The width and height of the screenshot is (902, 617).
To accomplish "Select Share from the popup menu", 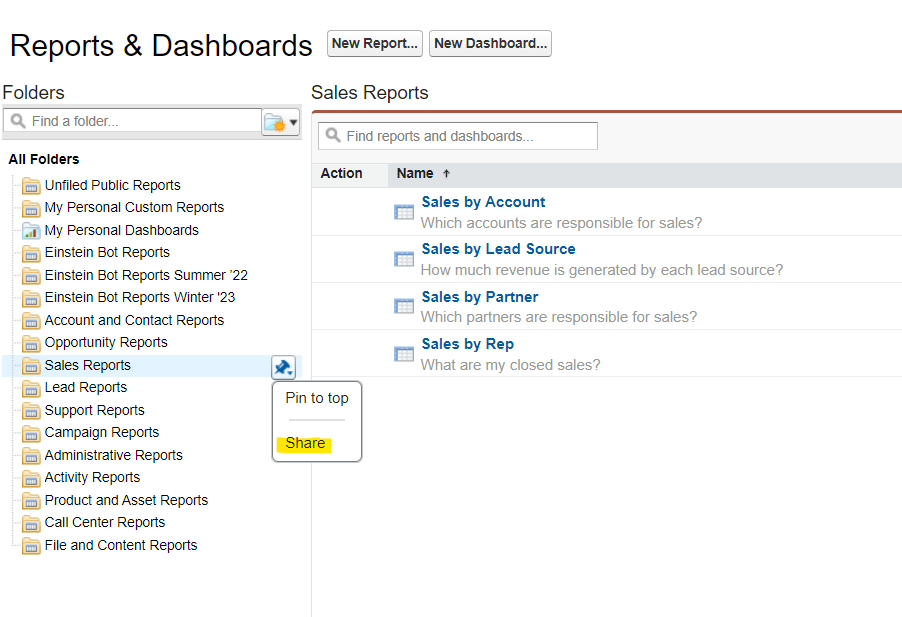I will (305, 443).
